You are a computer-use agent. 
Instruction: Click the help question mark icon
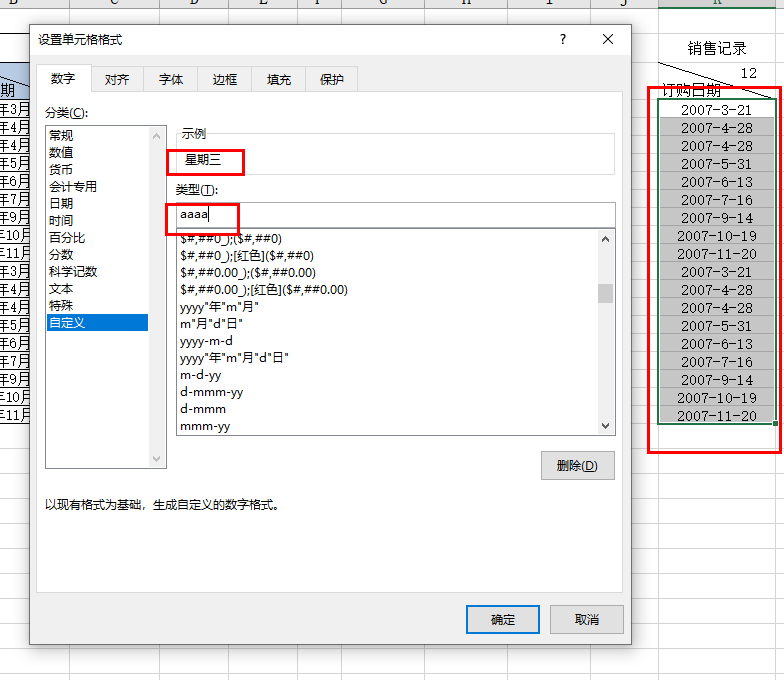pyautogui.click(x=563, y=40)
